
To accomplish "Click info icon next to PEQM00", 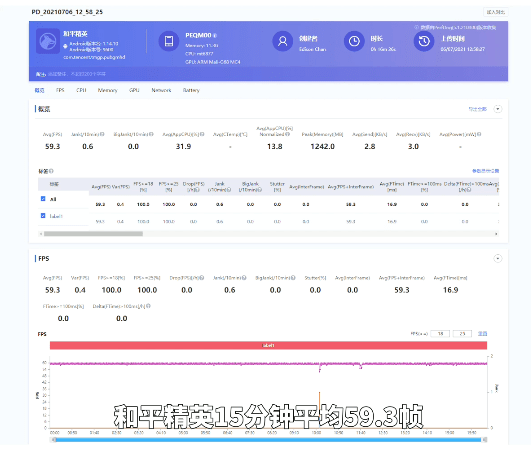I will click(x=215, y=36).
